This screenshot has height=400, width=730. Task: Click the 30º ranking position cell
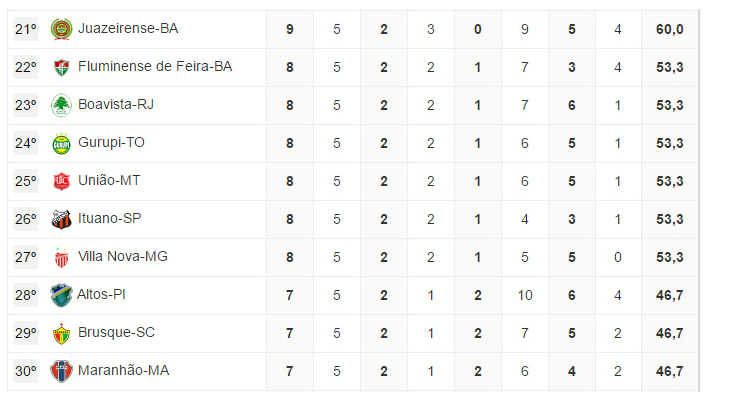tap(26, 371)
